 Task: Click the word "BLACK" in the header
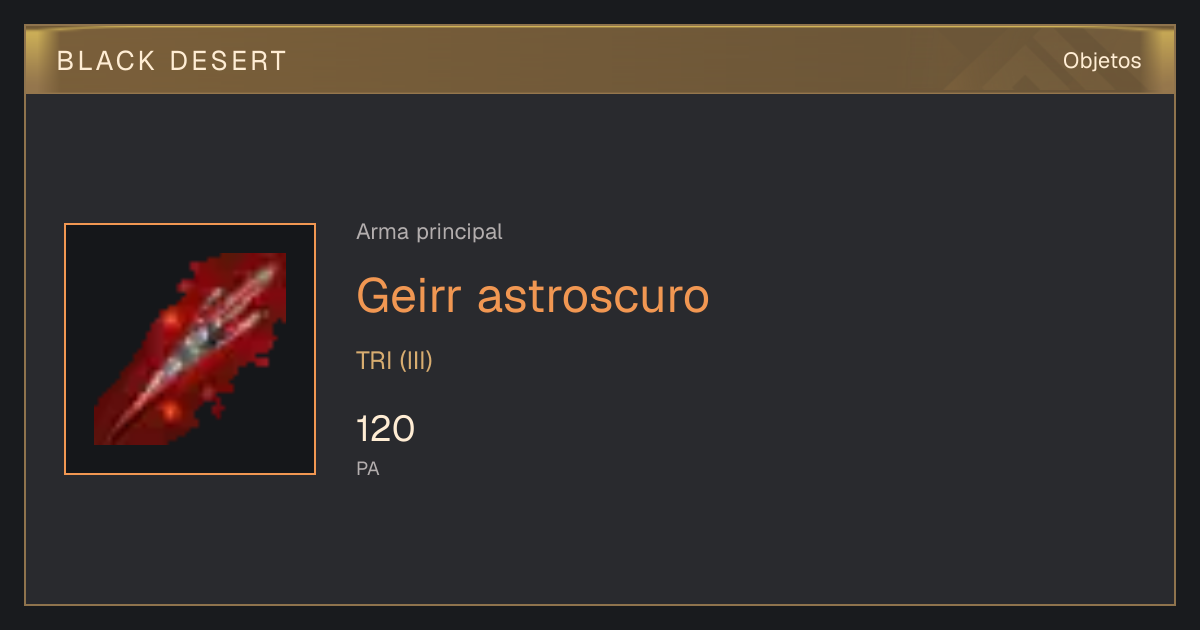pyautogui.click(x=106, y=61)
